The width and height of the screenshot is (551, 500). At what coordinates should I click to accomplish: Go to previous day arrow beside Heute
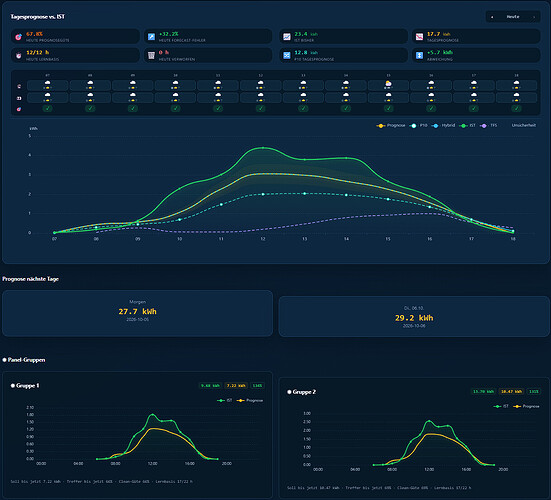tap(492, 17)
